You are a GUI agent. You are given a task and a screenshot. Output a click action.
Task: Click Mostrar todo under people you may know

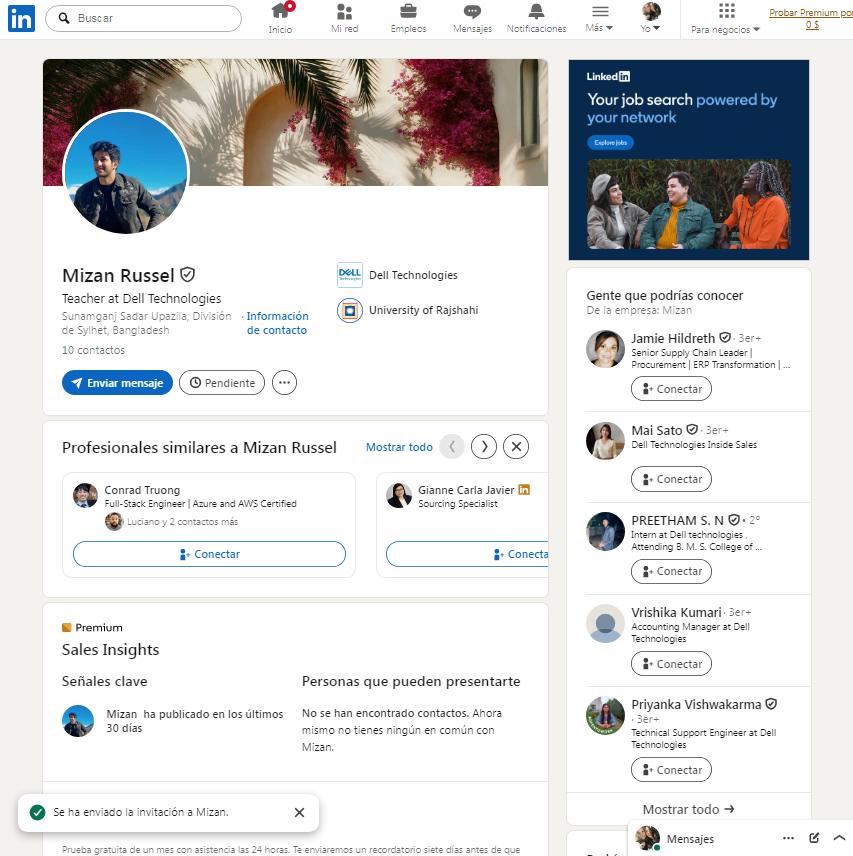tap(689, 809)
